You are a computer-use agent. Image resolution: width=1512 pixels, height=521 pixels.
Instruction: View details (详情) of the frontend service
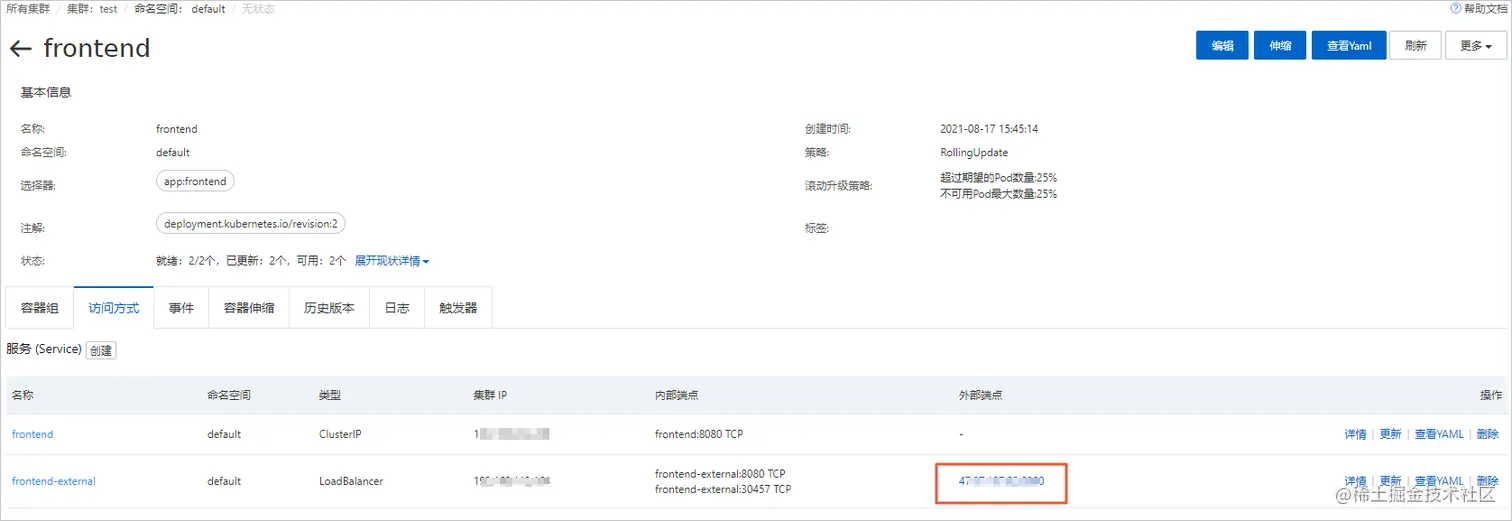[1355, 434]
